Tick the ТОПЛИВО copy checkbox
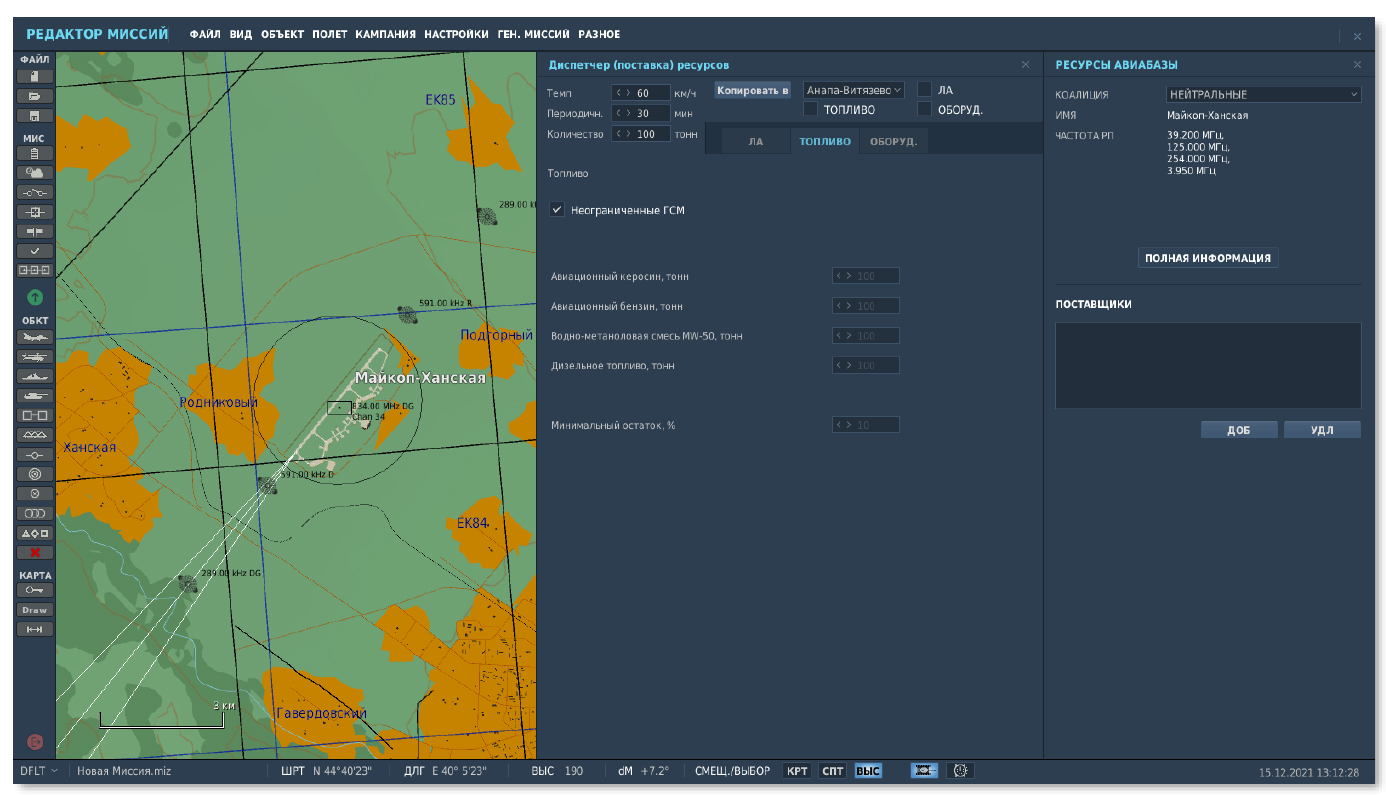 (811, 109)
